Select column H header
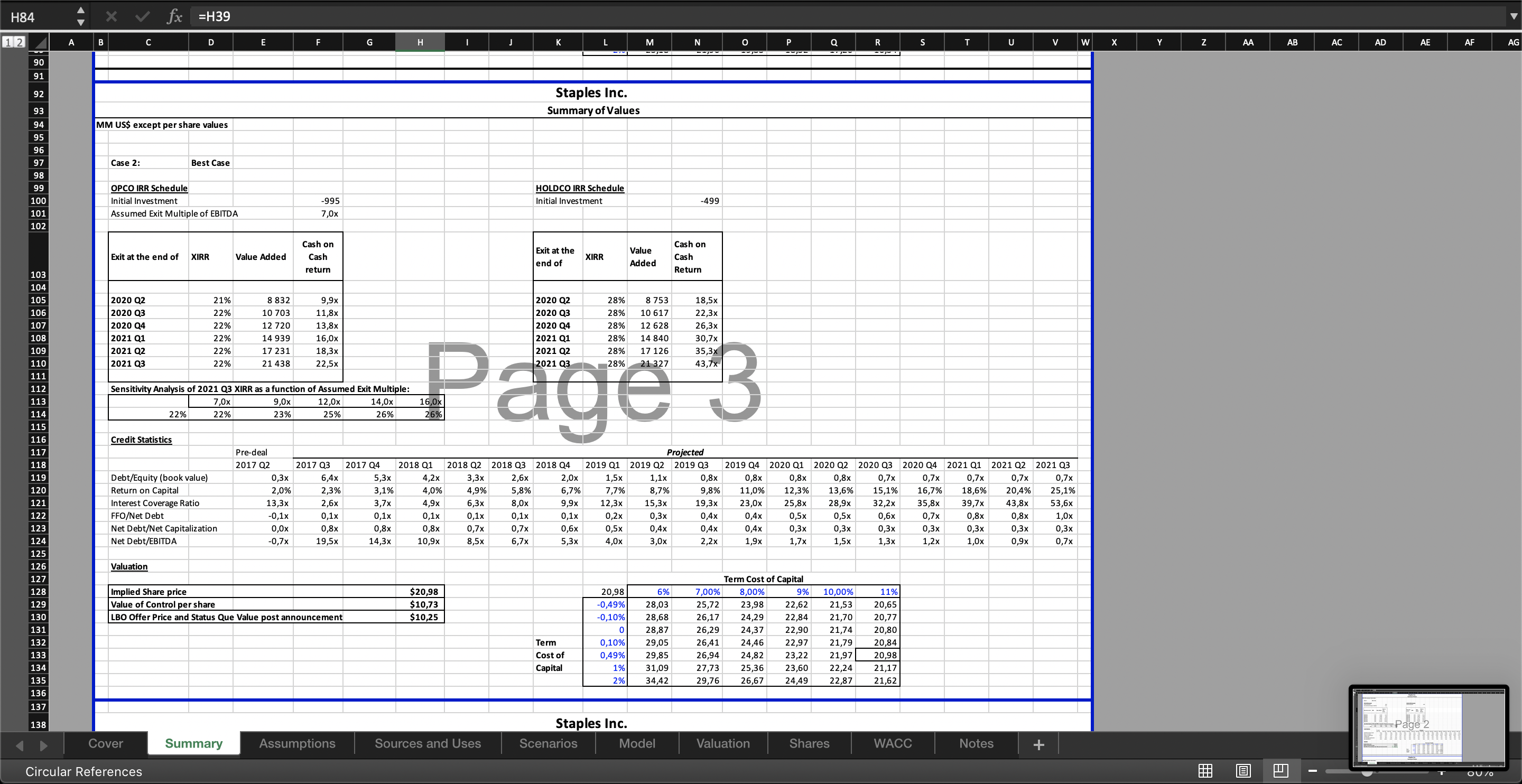 coord(420,42)
